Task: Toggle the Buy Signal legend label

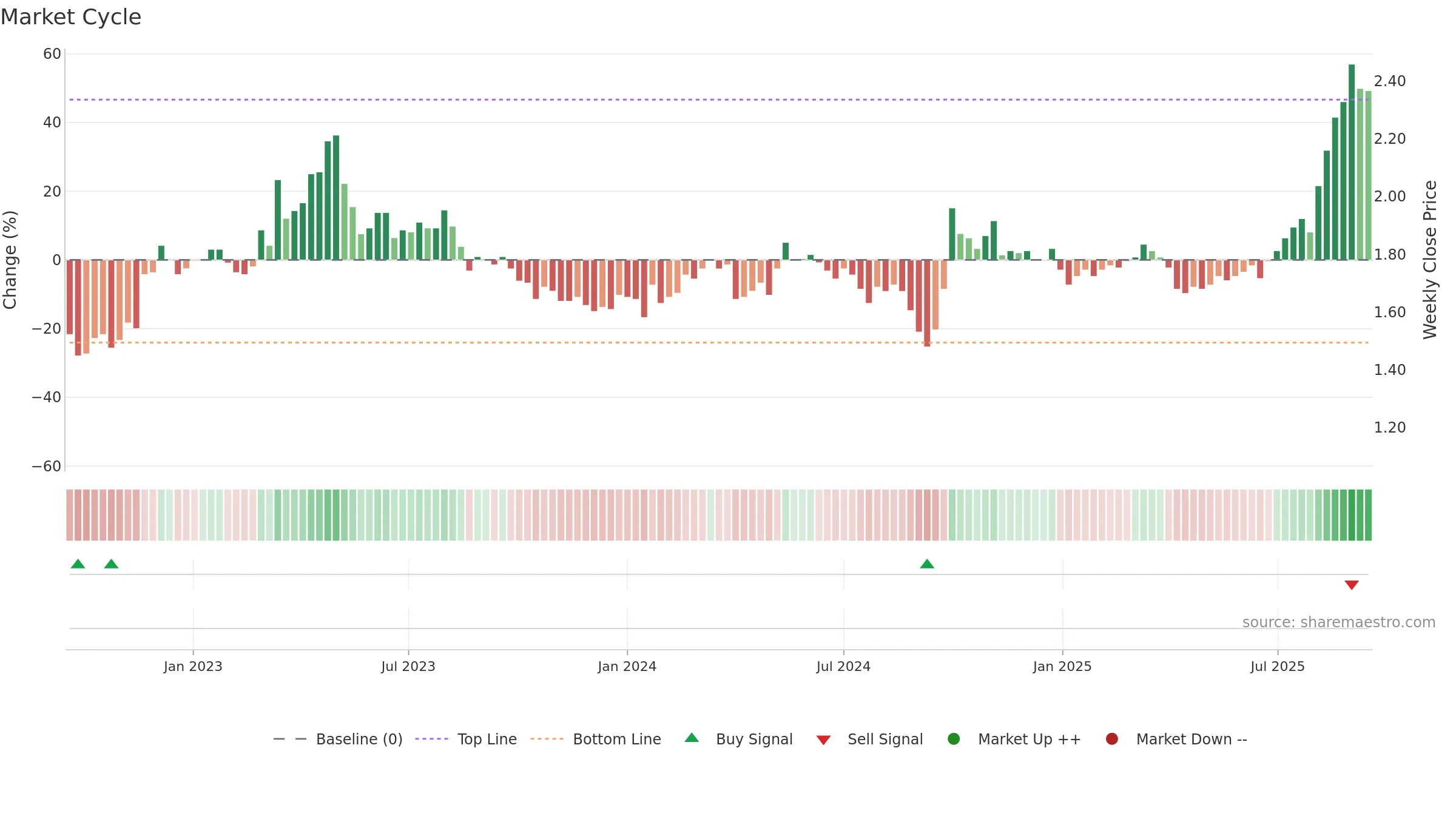Action: point(754,739)
